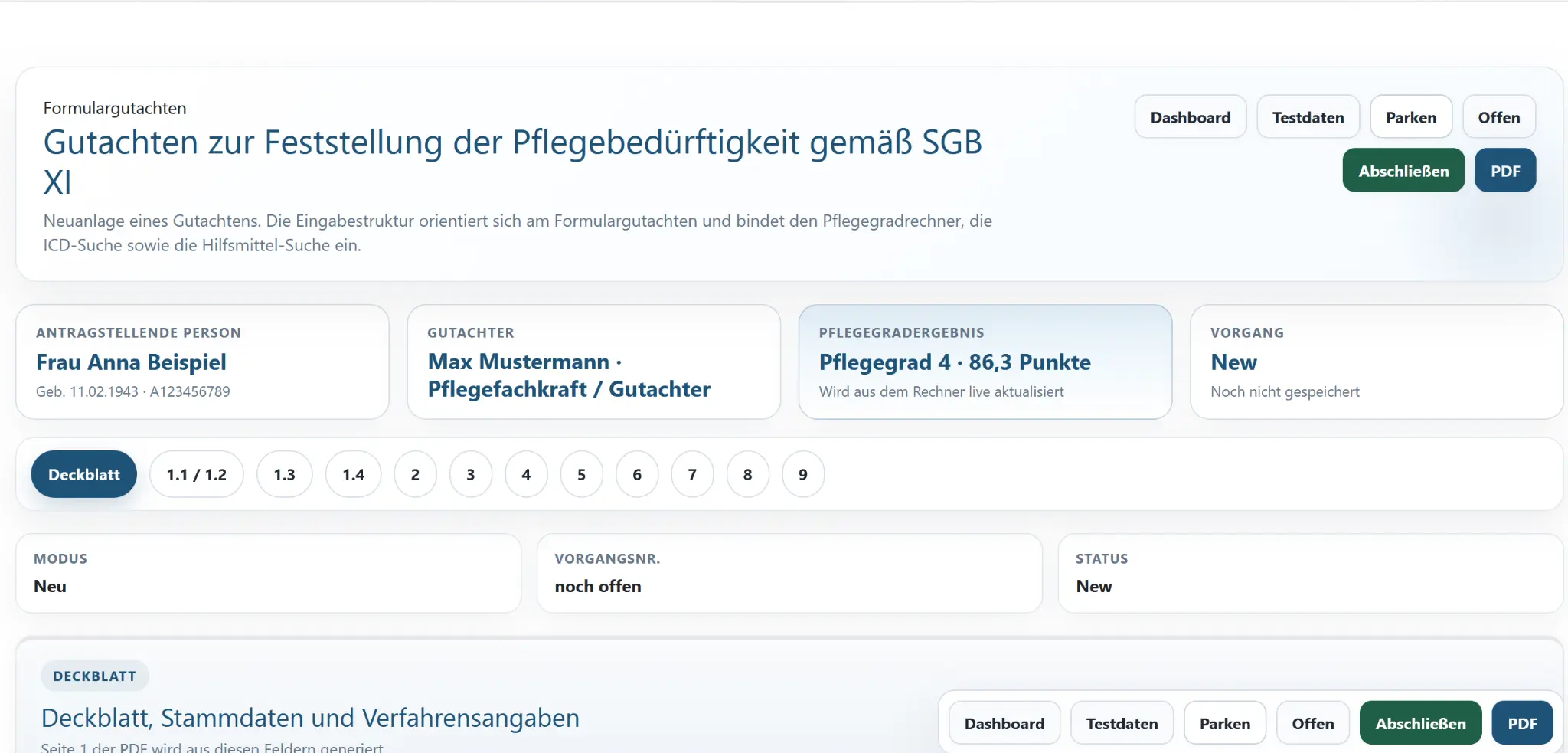Click the Vorgang New card
1568x753 pixels.
pos(1377,362)
